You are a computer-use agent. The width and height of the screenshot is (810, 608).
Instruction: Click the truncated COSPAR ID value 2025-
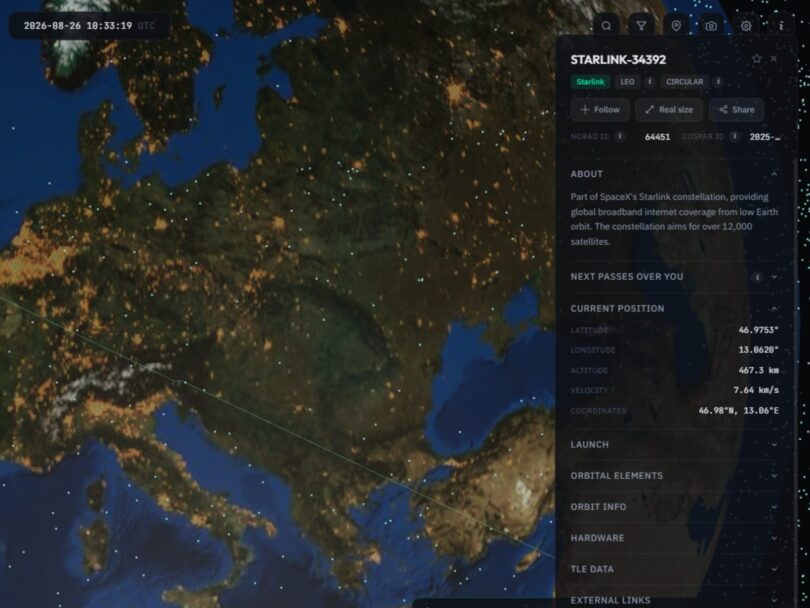[x=765, y=137]
